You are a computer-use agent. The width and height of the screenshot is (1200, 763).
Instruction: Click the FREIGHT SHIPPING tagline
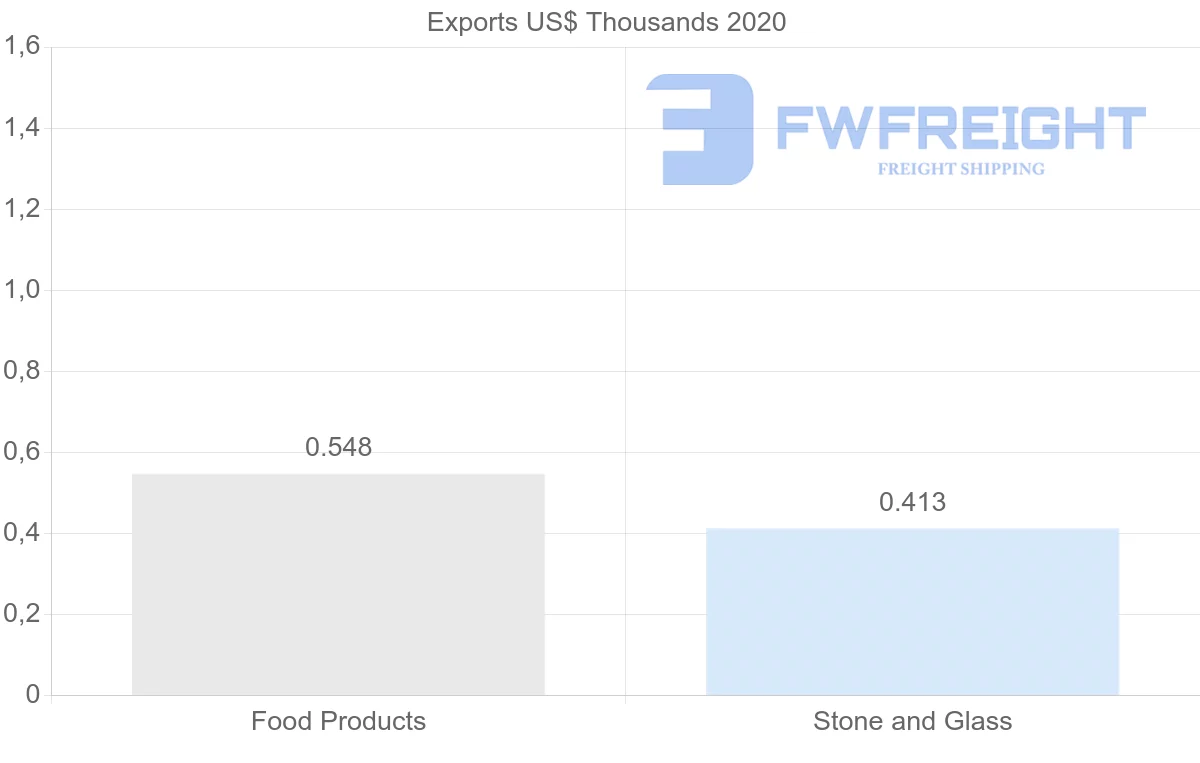tap(960, 169)
